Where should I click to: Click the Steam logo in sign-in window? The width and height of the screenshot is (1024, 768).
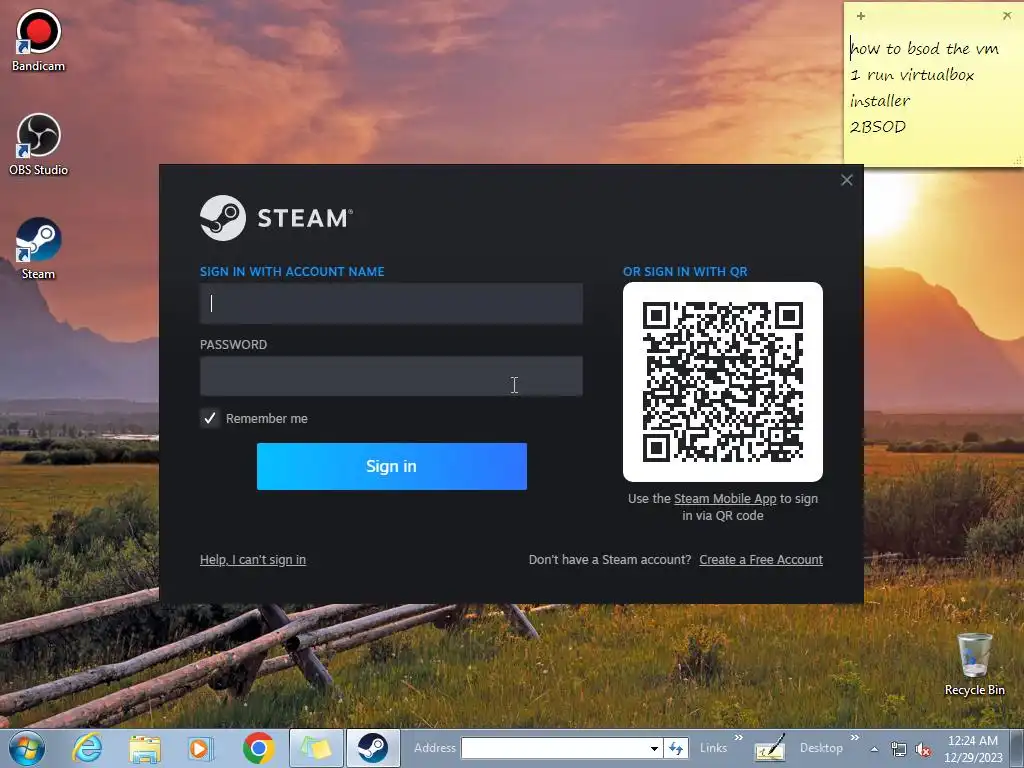pos(276,218)
